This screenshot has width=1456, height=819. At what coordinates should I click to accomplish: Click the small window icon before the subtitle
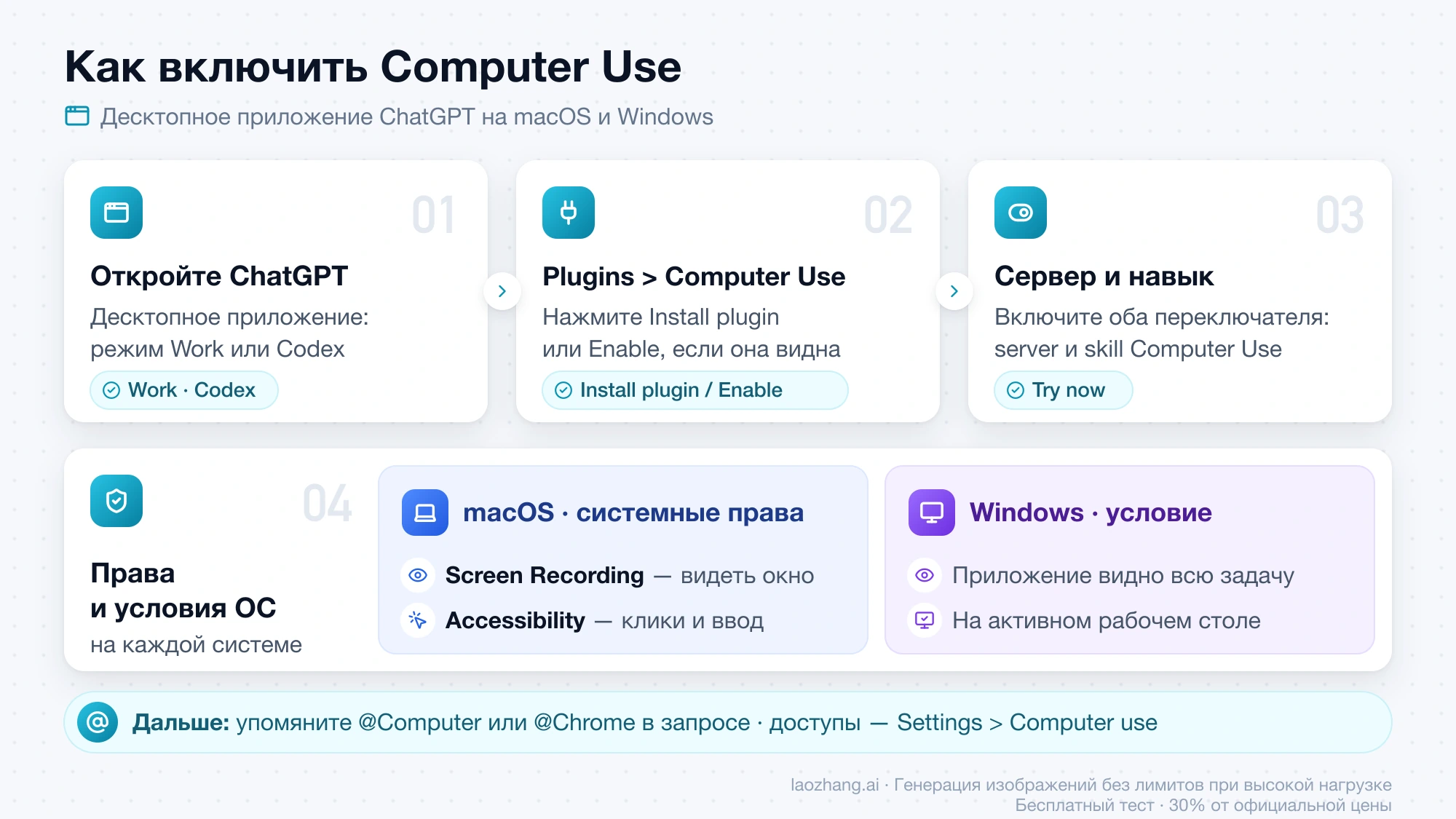(77, 116)
